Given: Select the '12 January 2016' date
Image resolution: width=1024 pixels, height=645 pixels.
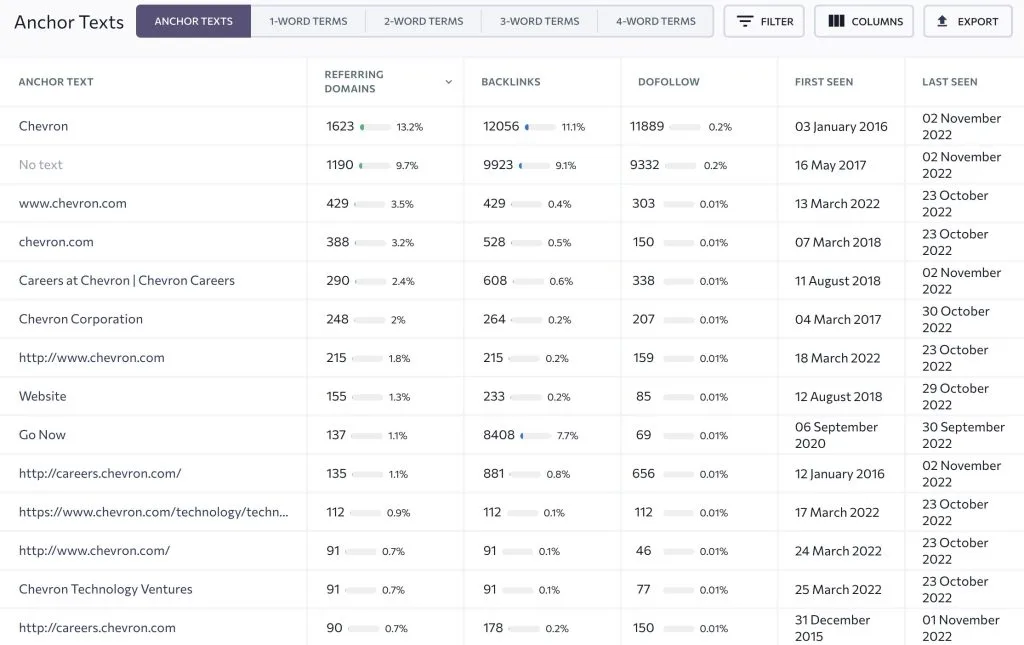Looking at the screenshot, I should (x=840, y=473).
